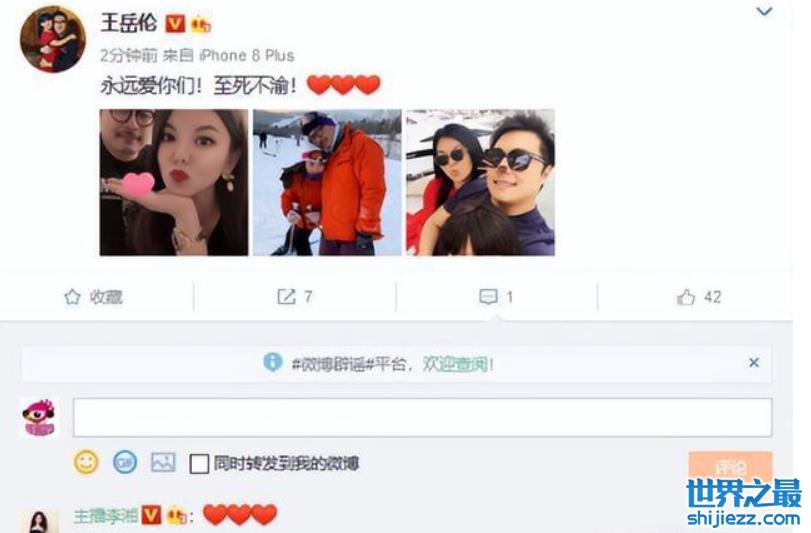Open the emoji smiley picker

[x=86, y=462]
